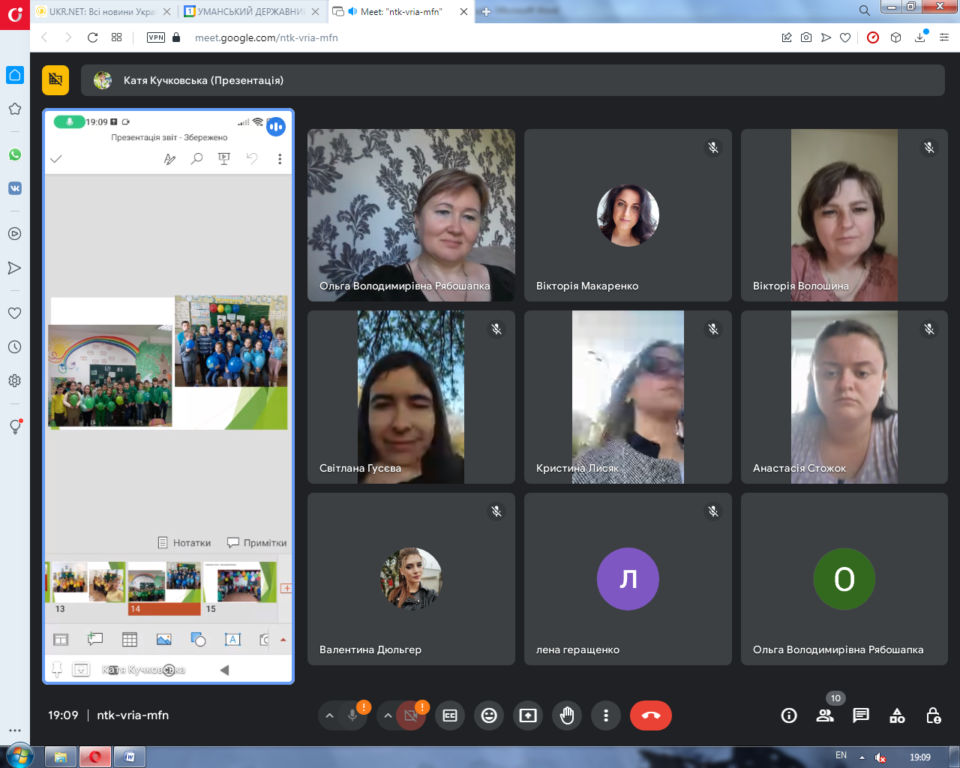Switch to the УМАНСЬКИЙ ДЕРЖАВНИЙ tab

coord(251,12)
